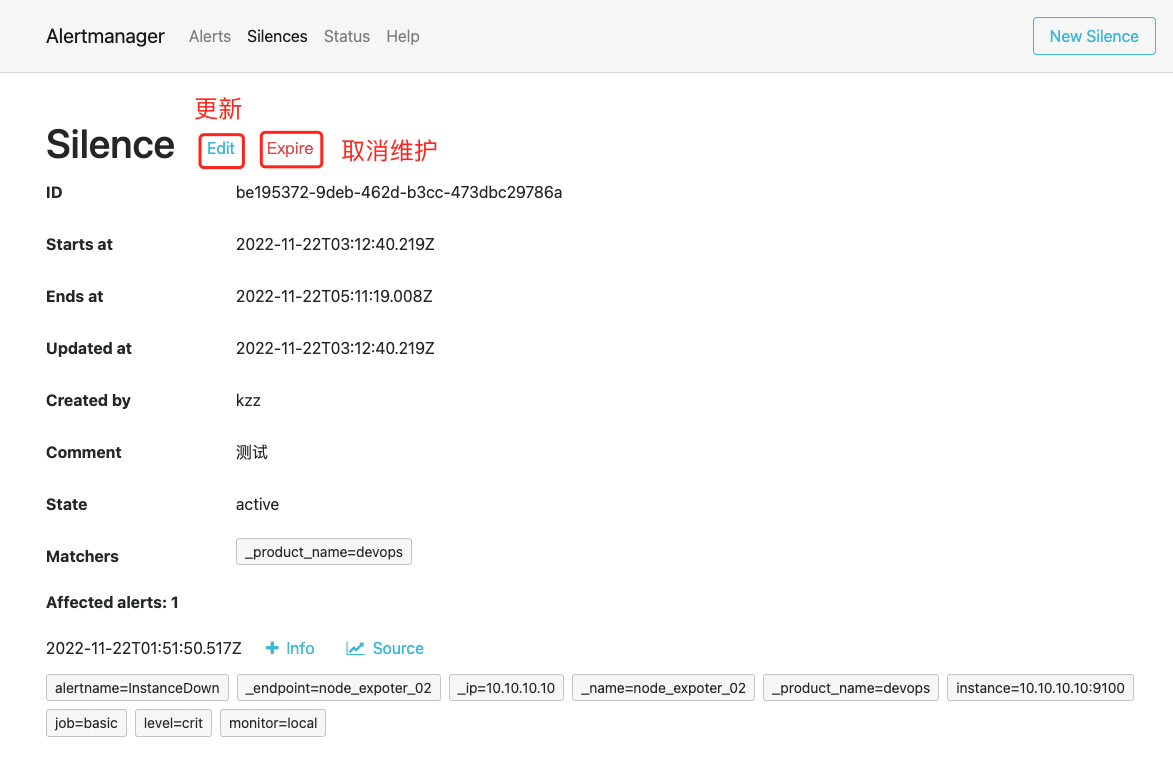
Task: Click the silence ID be195372-9deb-462d-b3cc-473dbc29786a
Action: pos(399,193)
